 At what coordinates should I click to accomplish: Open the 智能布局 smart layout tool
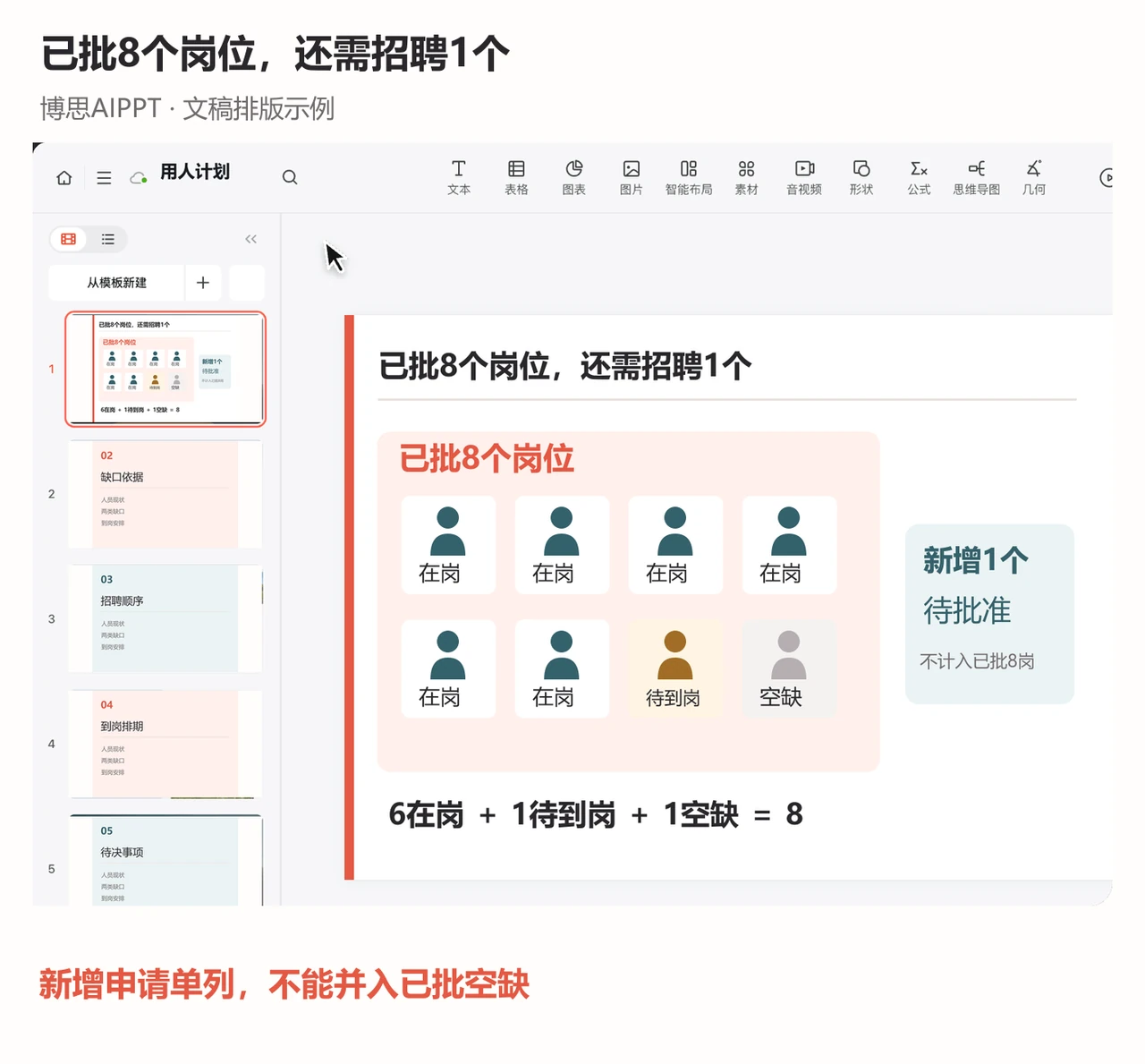[689, 177]
